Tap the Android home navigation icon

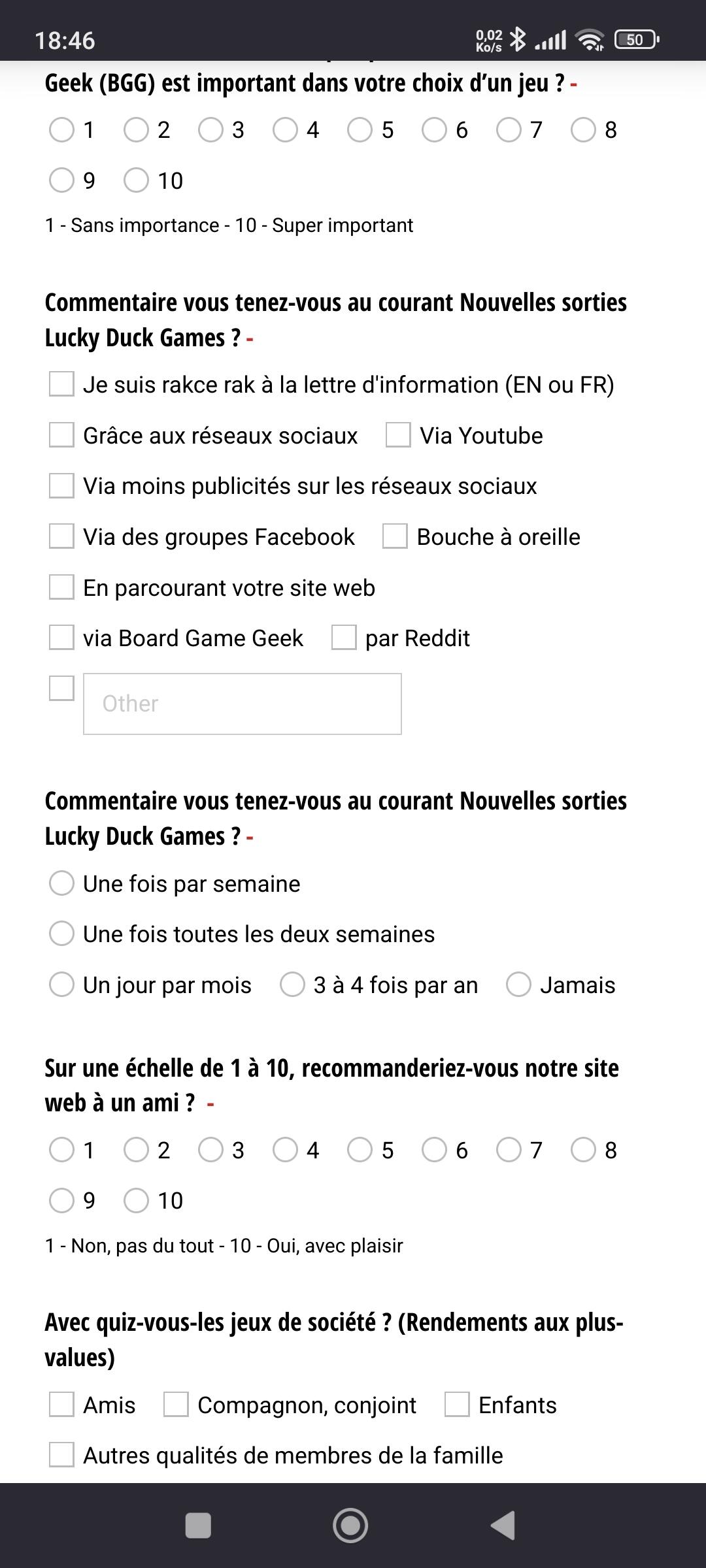[350, 1526]
